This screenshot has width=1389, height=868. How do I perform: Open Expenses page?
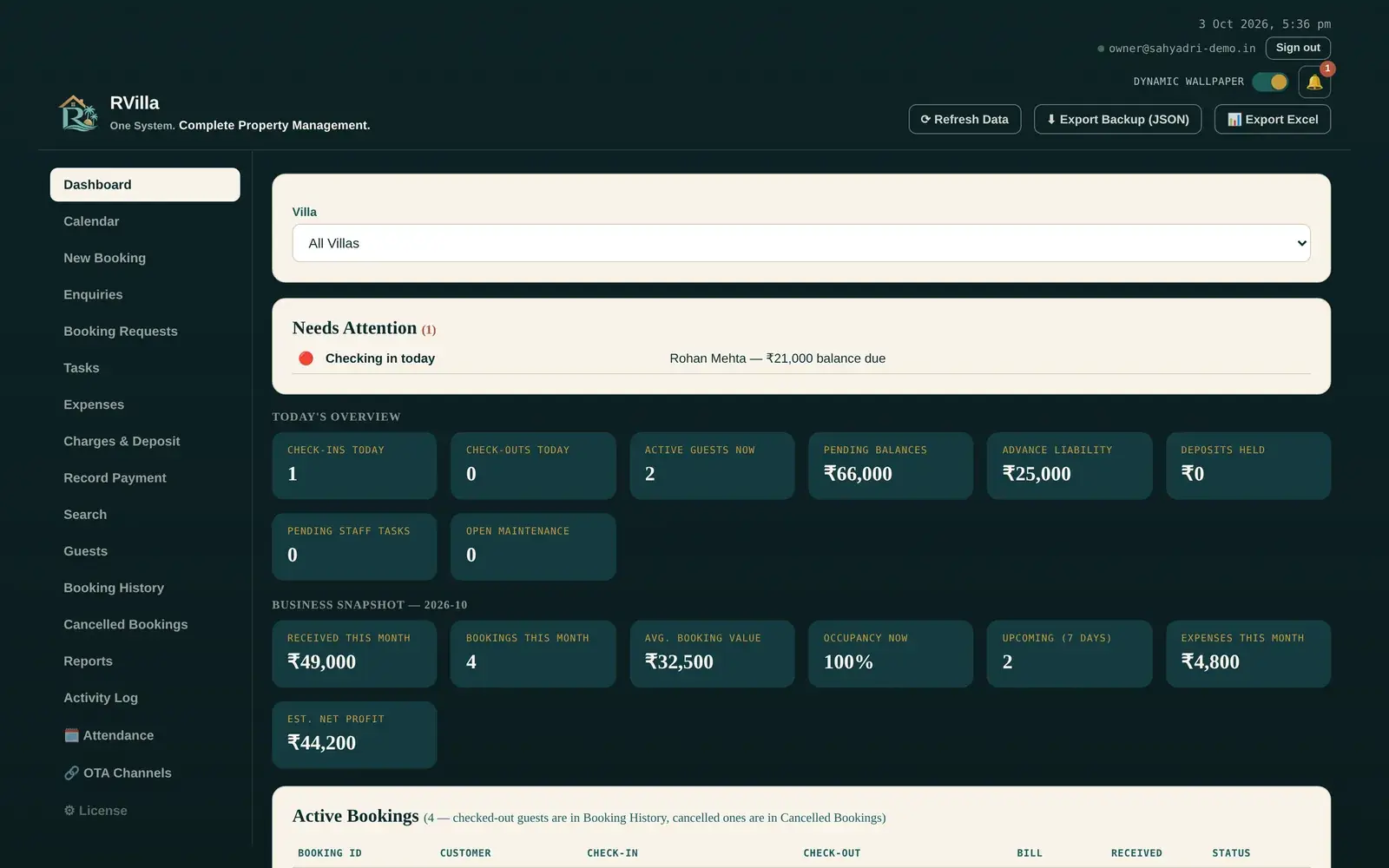(x=145, y=404)
